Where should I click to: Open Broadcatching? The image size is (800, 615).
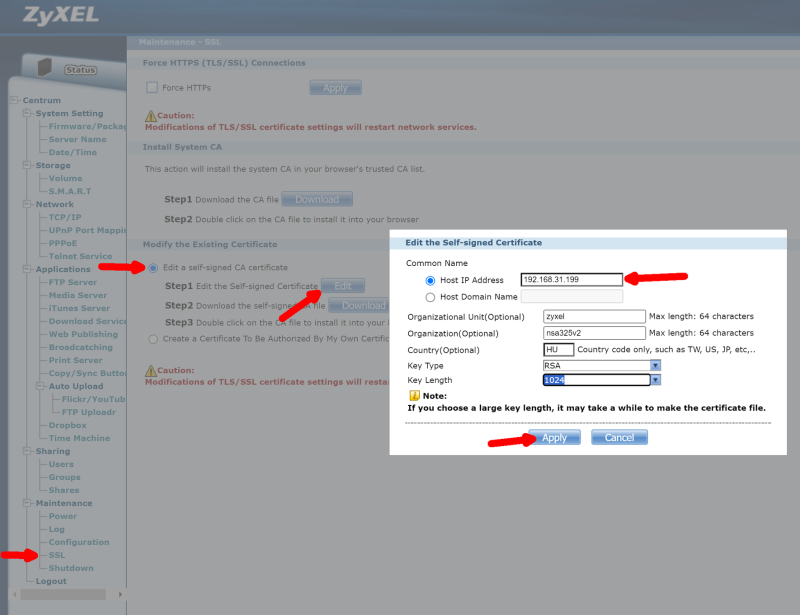point(81,347)
